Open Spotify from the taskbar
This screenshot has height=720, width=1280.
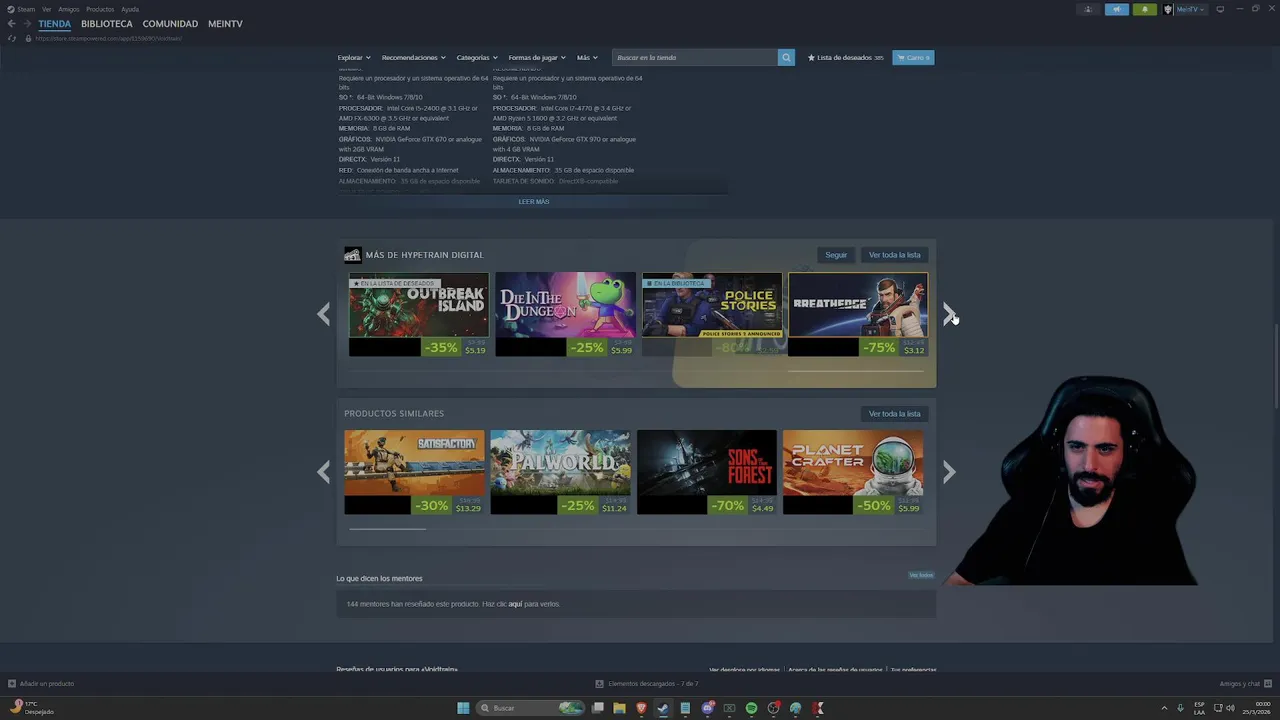tap(751, 708)
